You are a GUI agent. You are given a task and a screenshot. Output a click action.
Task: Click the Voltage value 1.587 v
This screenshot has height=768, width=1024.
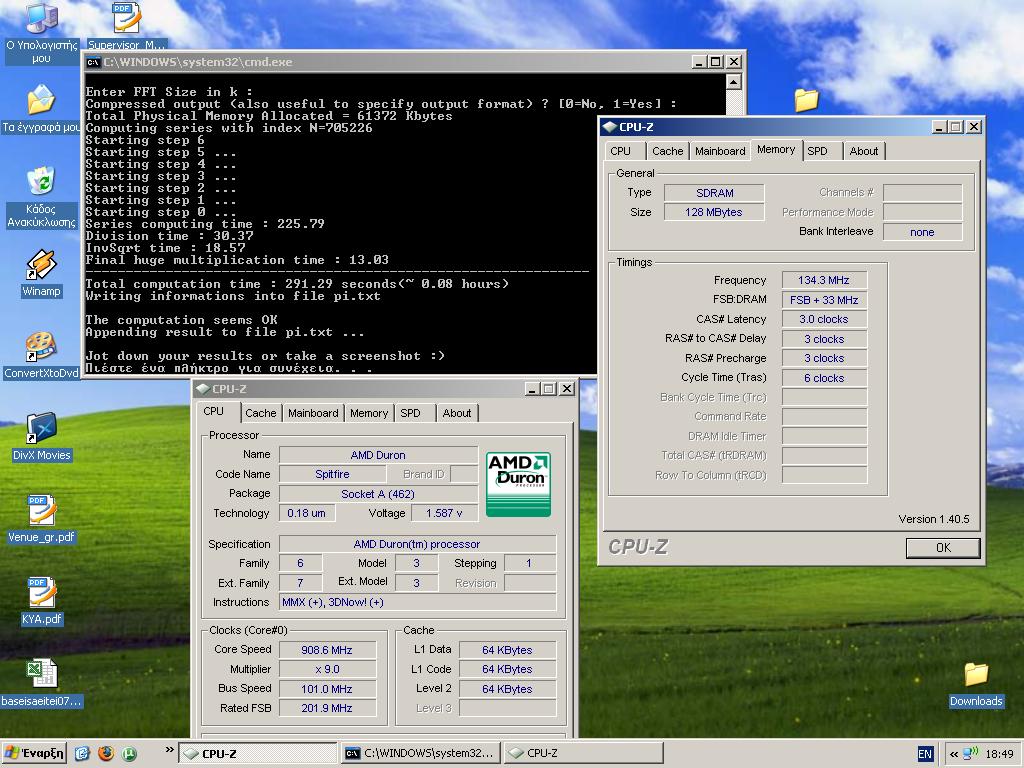444,513
